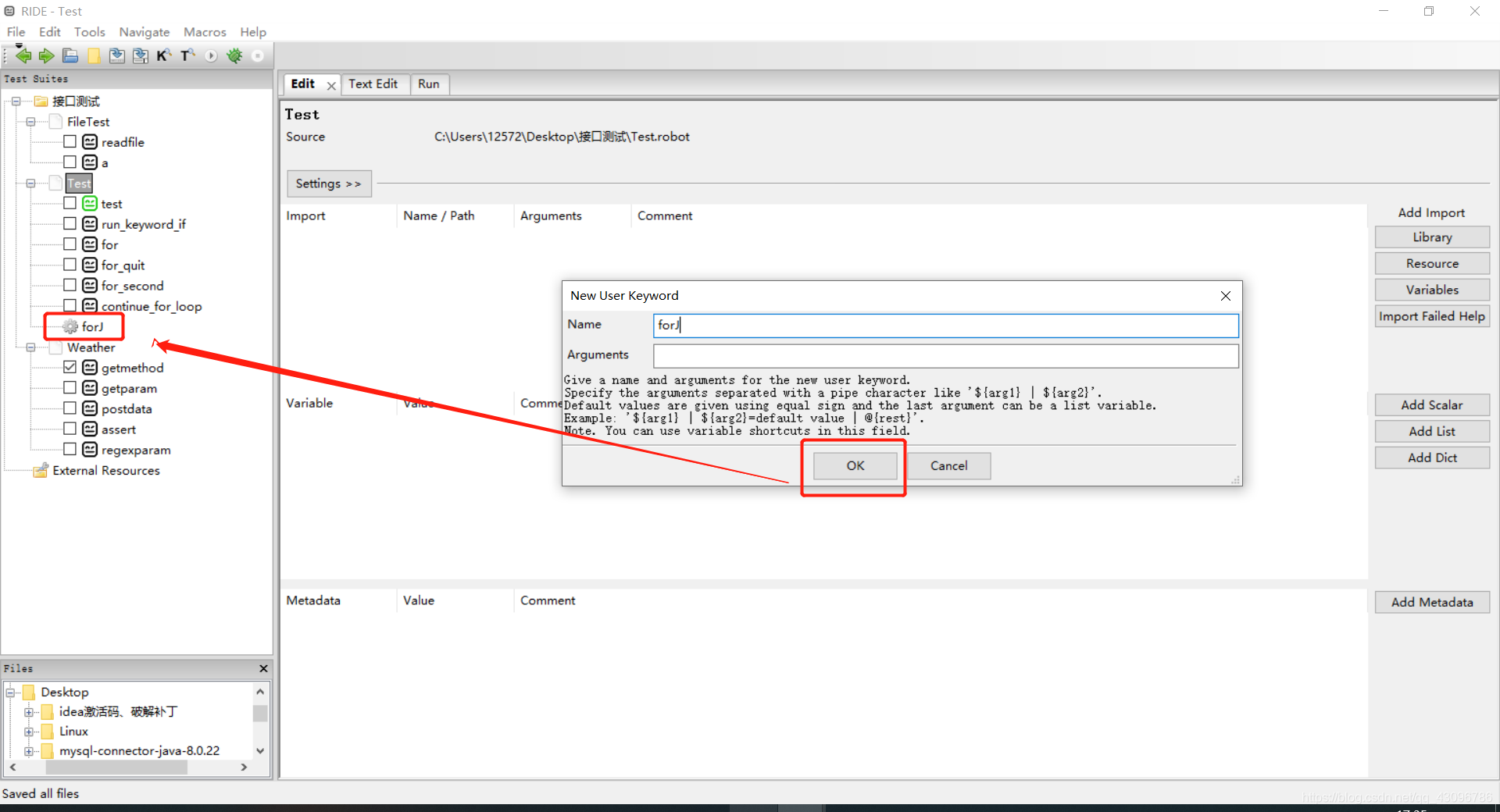Run tests in debug mode (bug icon)
This screenshot has width=1500, height=812.
coord(234,55)
